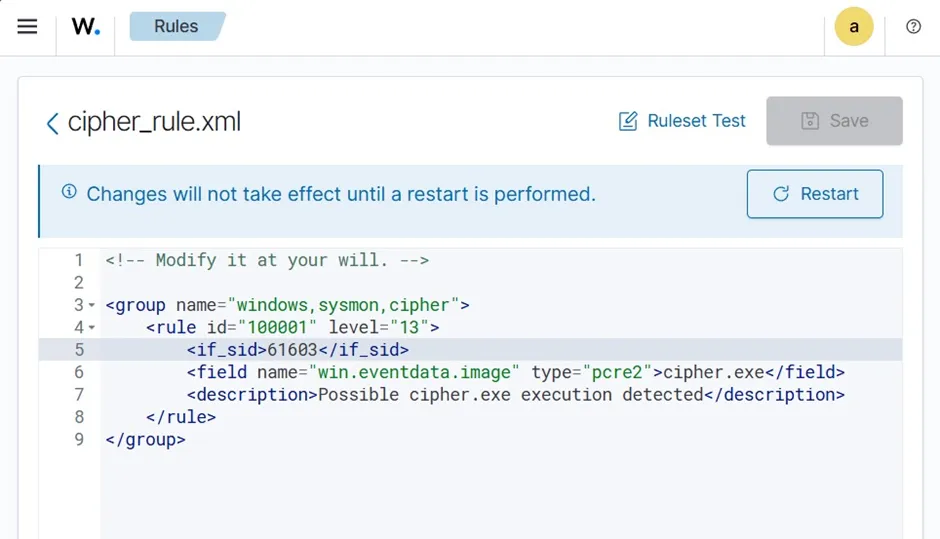Image resolution: width=940 pixels, height=539 pixels.
Task: Click the refresh icon on Restart button
Action: click(x=781, y=194)
